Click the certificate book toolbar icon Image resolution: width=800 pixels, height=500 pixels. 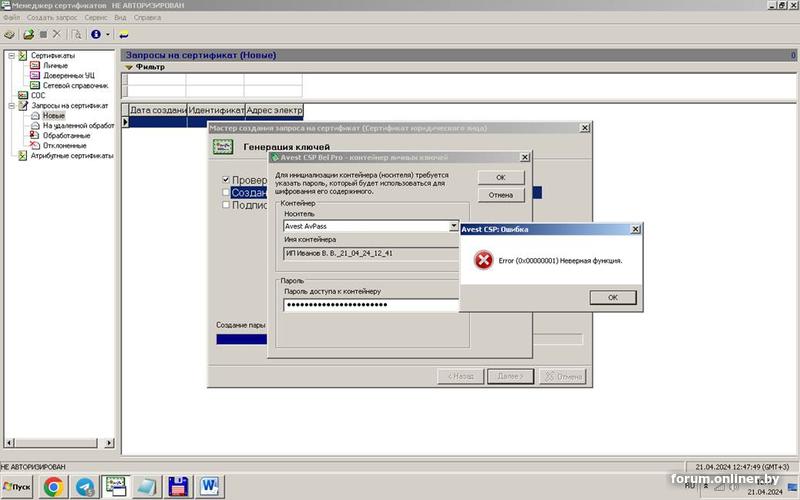(x=9, y=35)
